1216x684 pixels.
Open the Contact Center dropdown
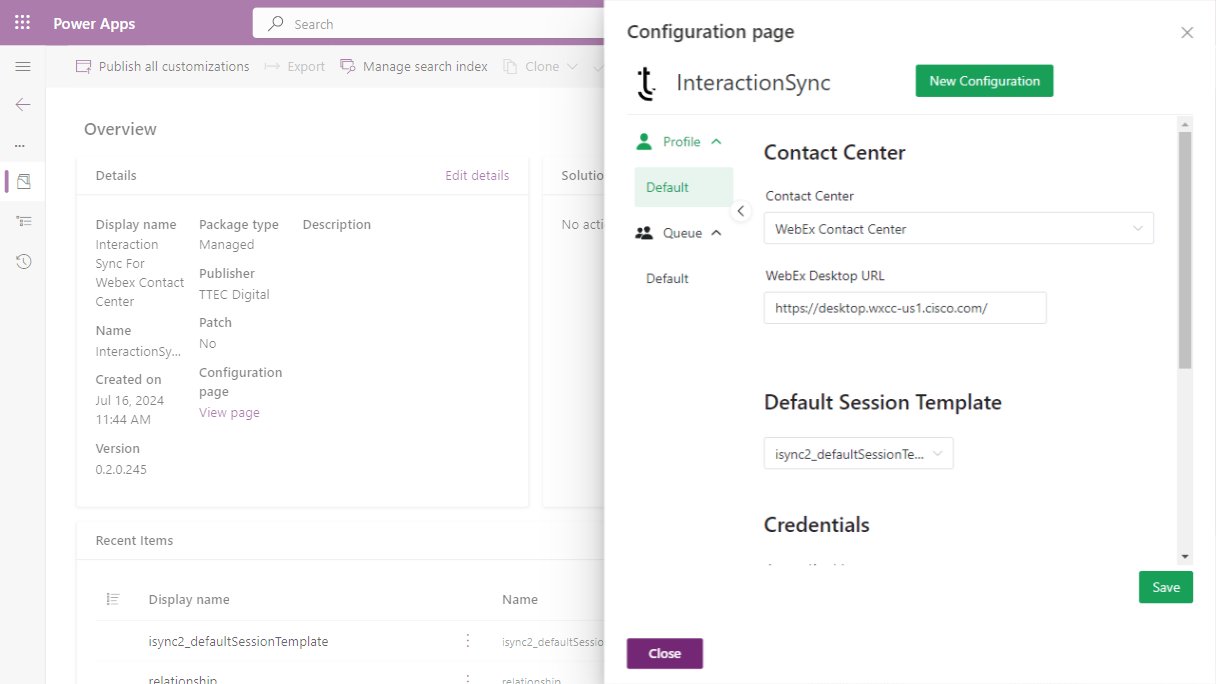pos(958,228)
